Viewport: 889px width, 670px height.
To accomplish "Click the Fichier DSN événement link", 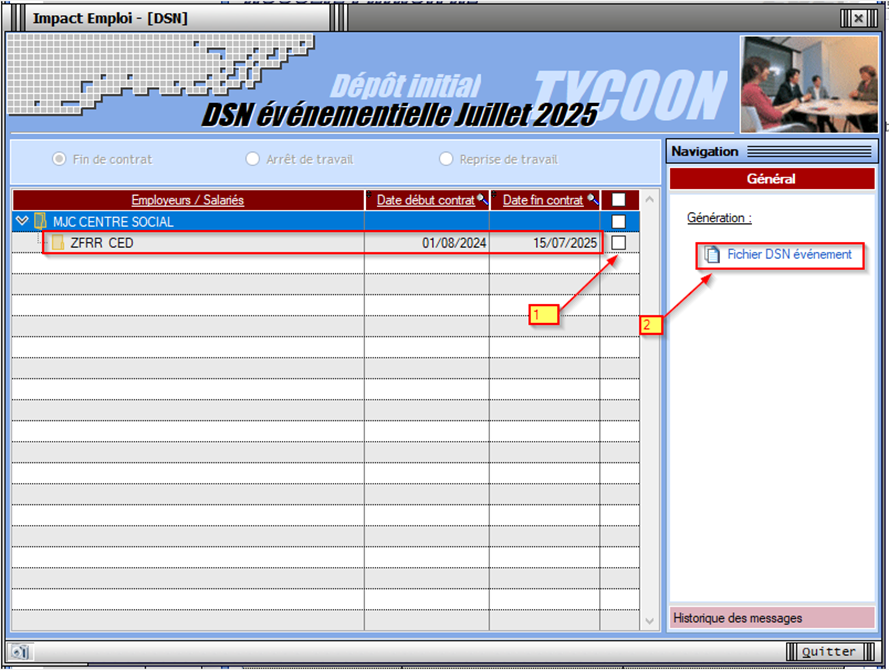I will [789, 255].
